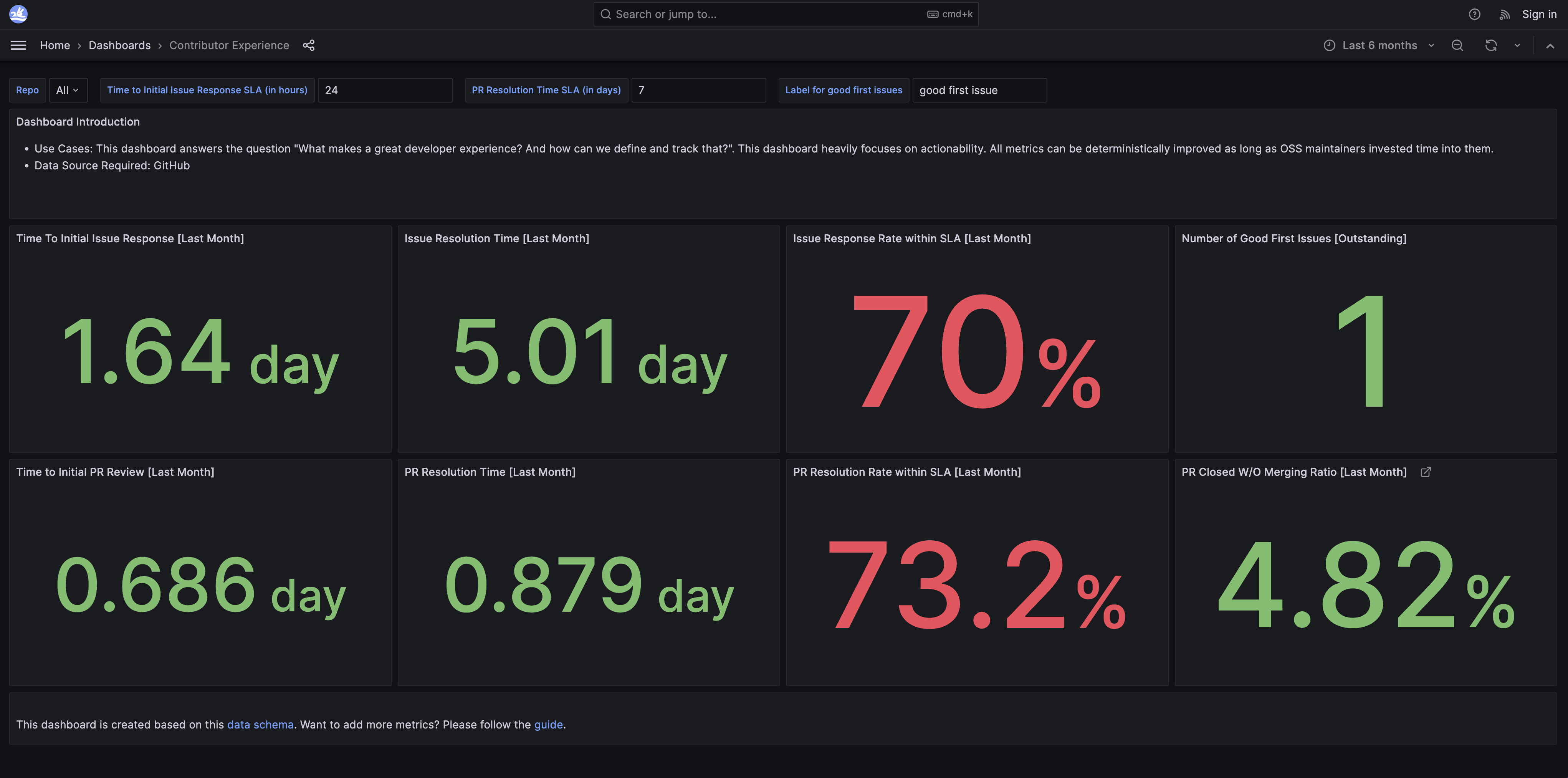
Task: Open the help question mark icon
Action: [x=1474, y=14]
